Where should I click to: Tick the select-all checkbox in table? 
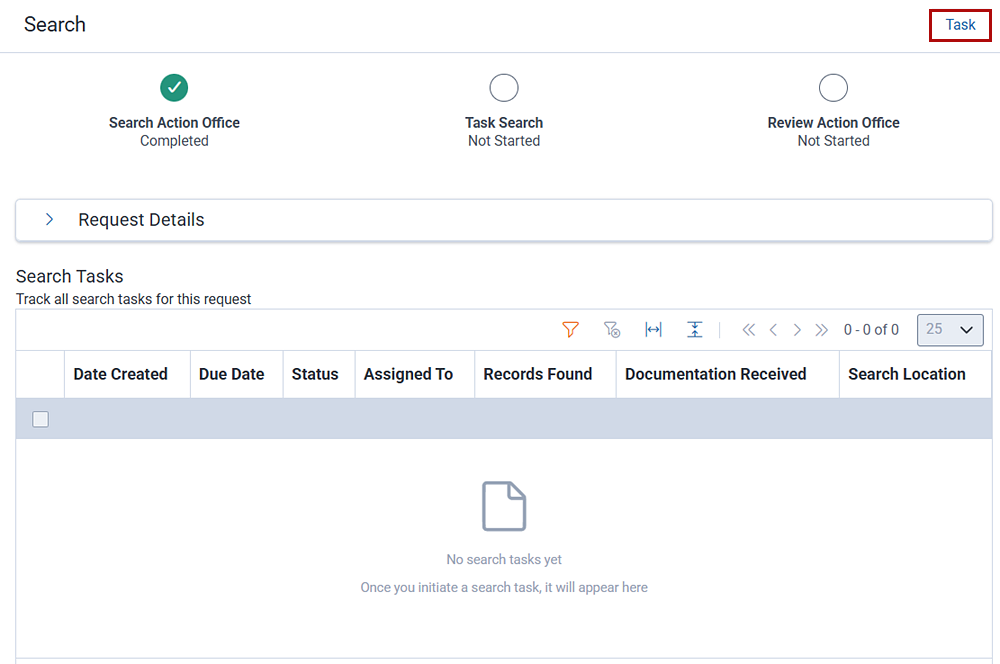[40, 419]
